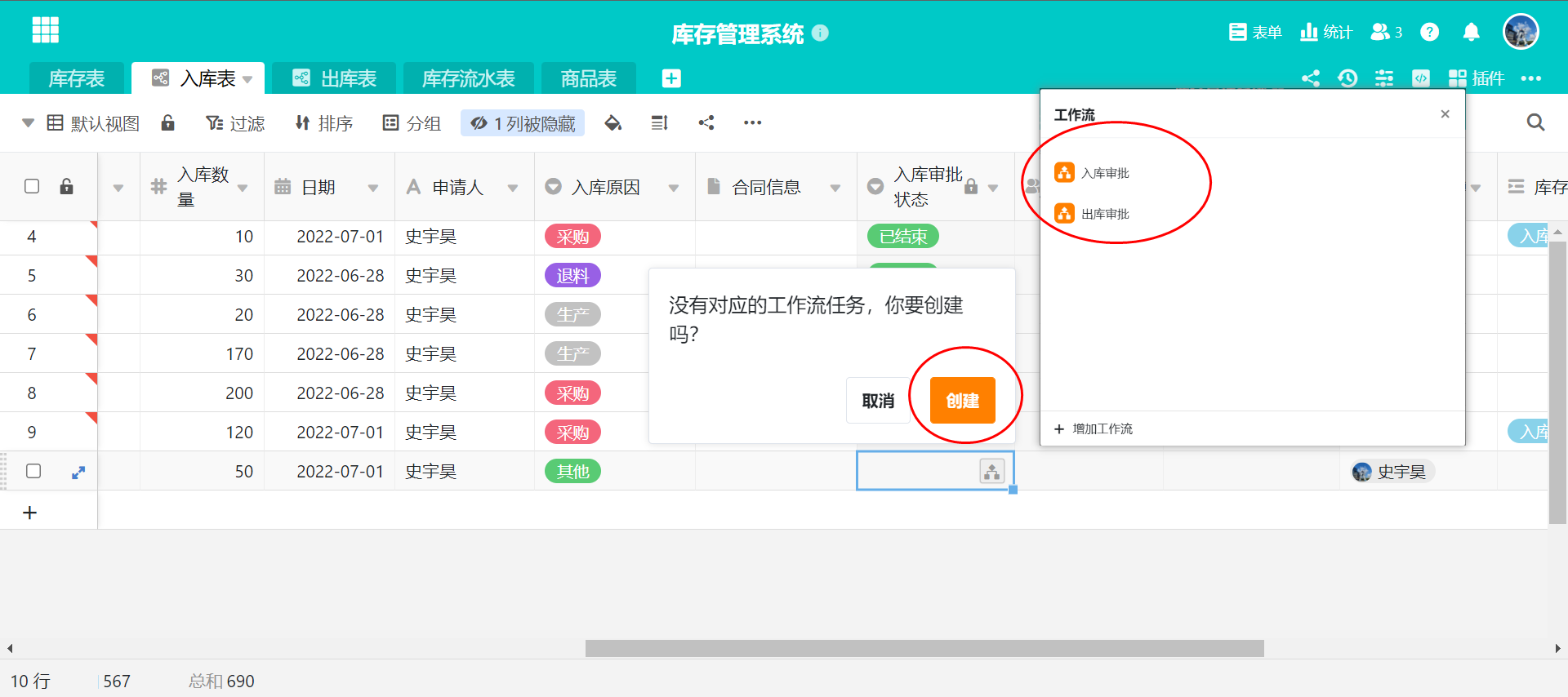This screenshot has width=1568, height=697.
Task: Click the view lock icon beside 默认视图
Action: click(167, 122)
